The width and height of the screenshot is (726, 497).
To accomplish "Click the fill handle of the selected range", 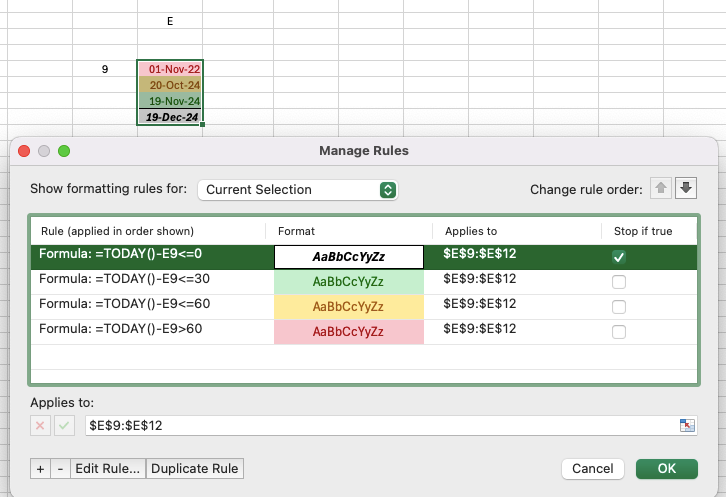I will pos(202,124).
